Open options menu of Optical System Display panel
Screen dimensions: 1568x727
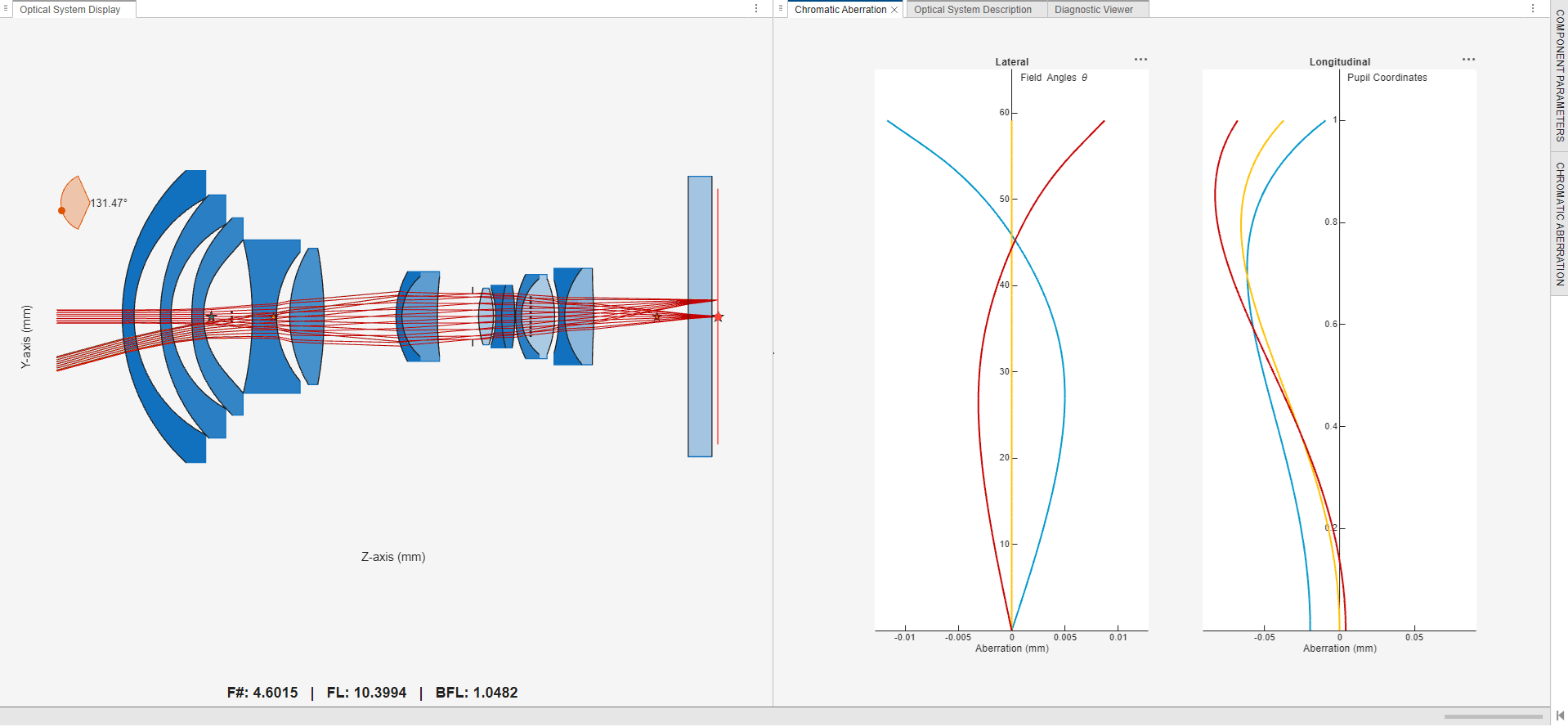pyautogui.click(x=756, y=8)
